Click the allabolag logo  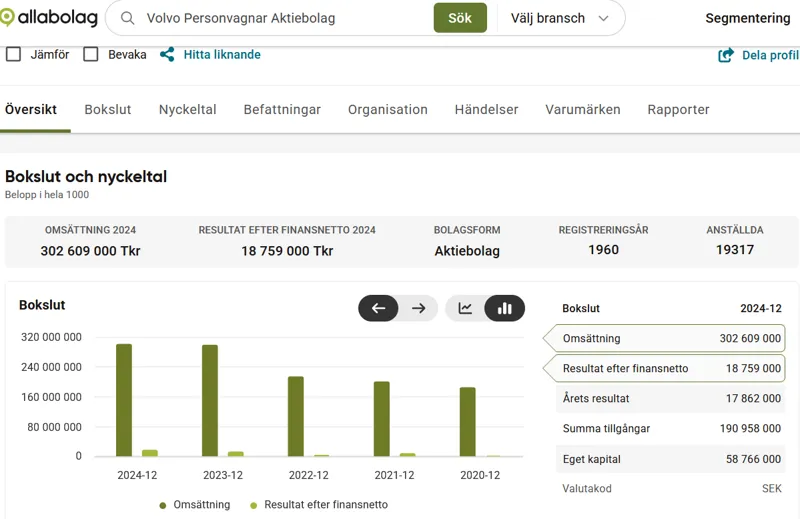pos(48,18)
